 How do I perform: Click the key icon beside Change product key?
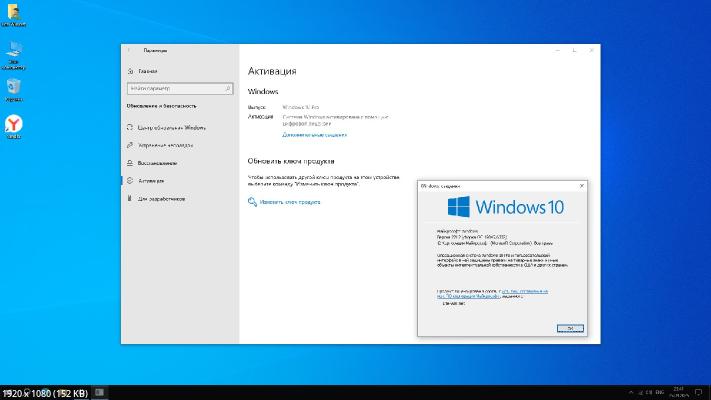click(x=252, y=202)
